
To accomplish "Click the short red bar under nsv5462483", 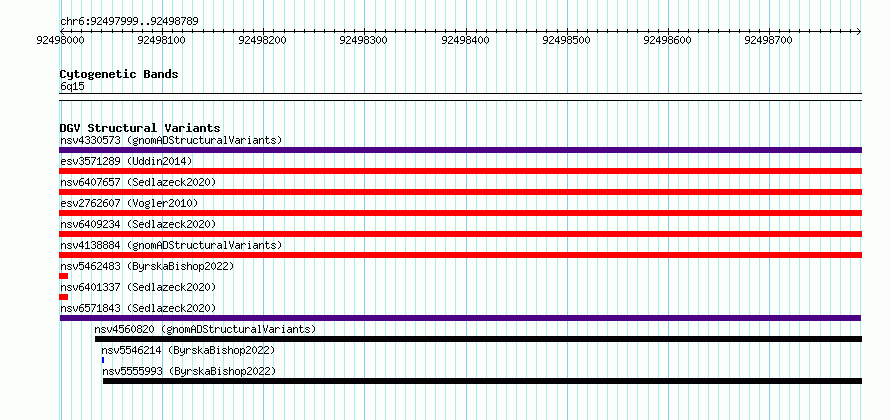I will (64, 276).
